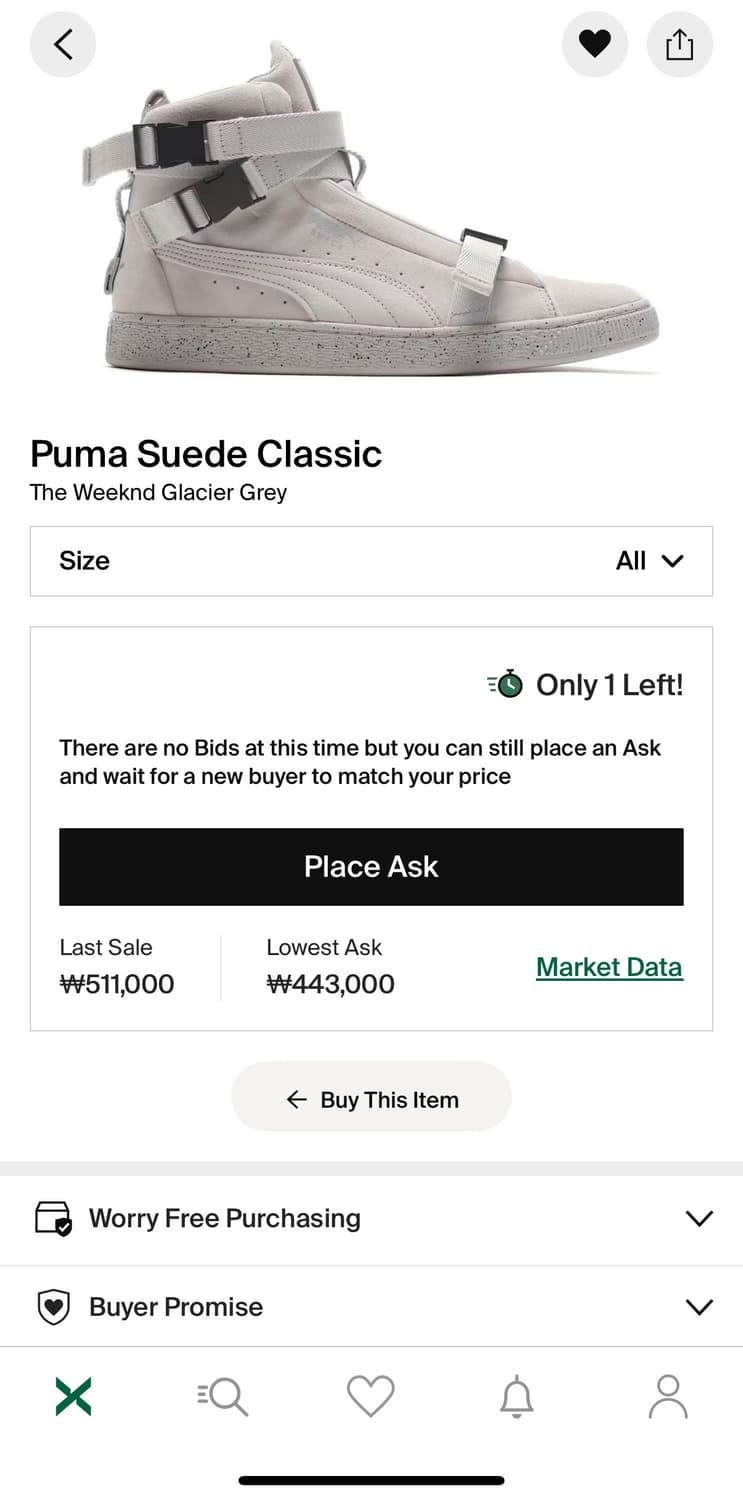The width and height of the screenshot is (743, 1500).
Task: Tap the share icon
Action: pyautogui.click(x=679, y=44)
